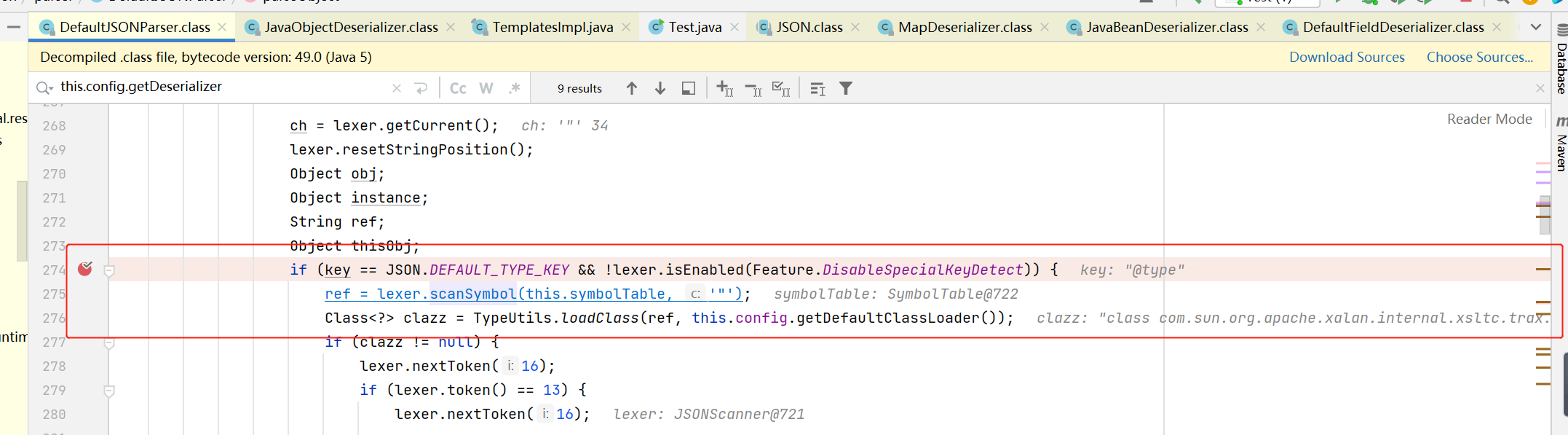This screenshot has width=1568, height=435.
Task: Switch to DefaultJSONParser.class tab
Action: 135,27
